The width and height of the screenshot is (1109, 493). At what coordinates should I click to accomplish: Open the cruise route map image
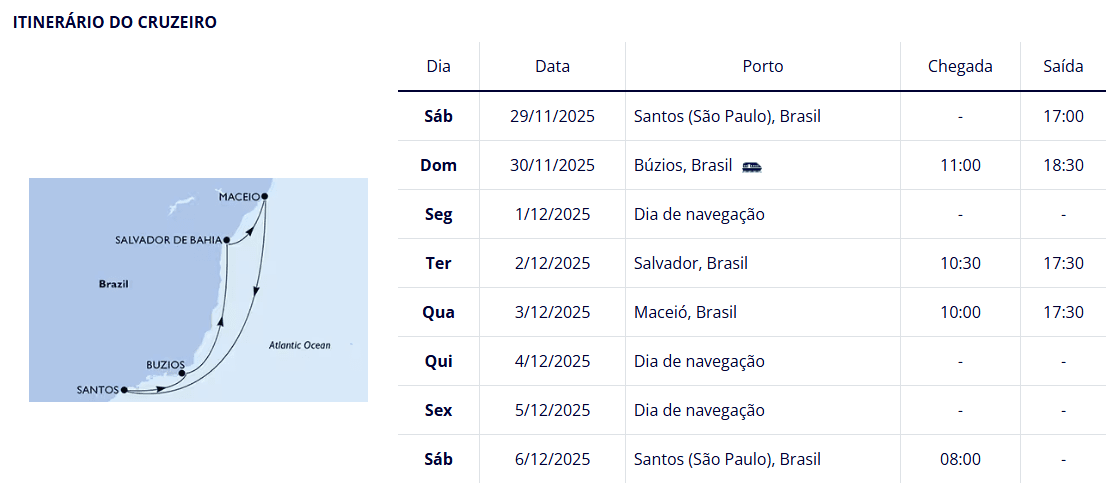tap(198, 290)
